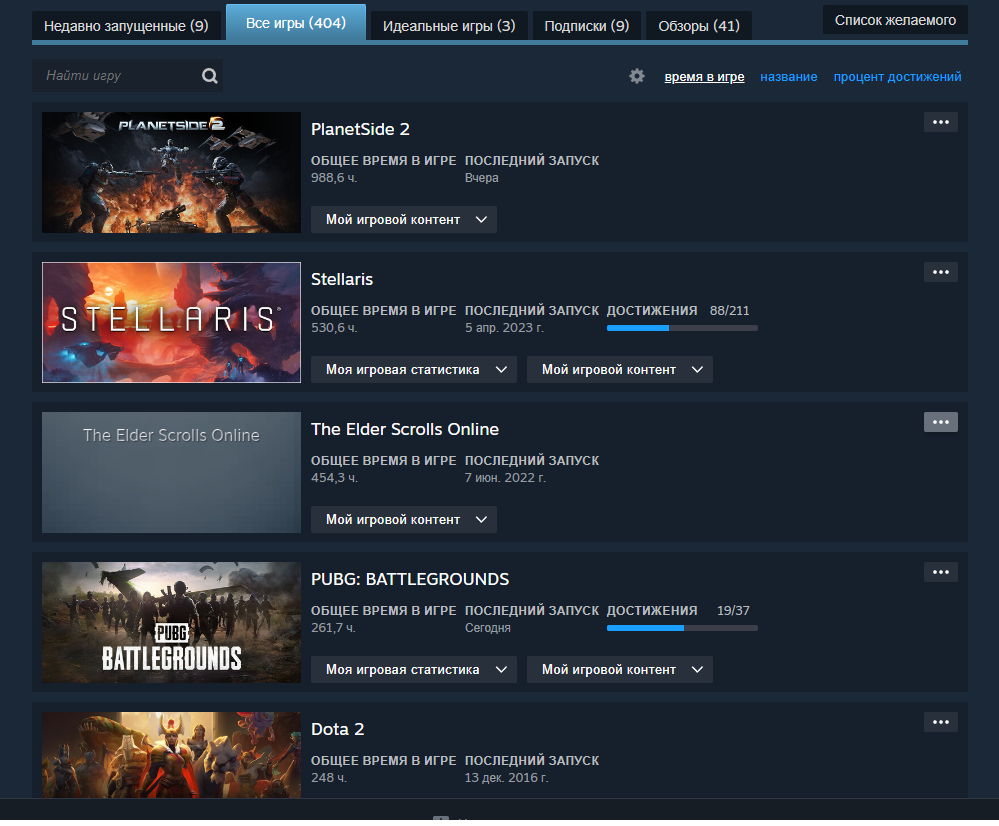Open the Dota 2 three-dot menu
The width and height of the screenshot is (999, 826).
click(940, 722)
